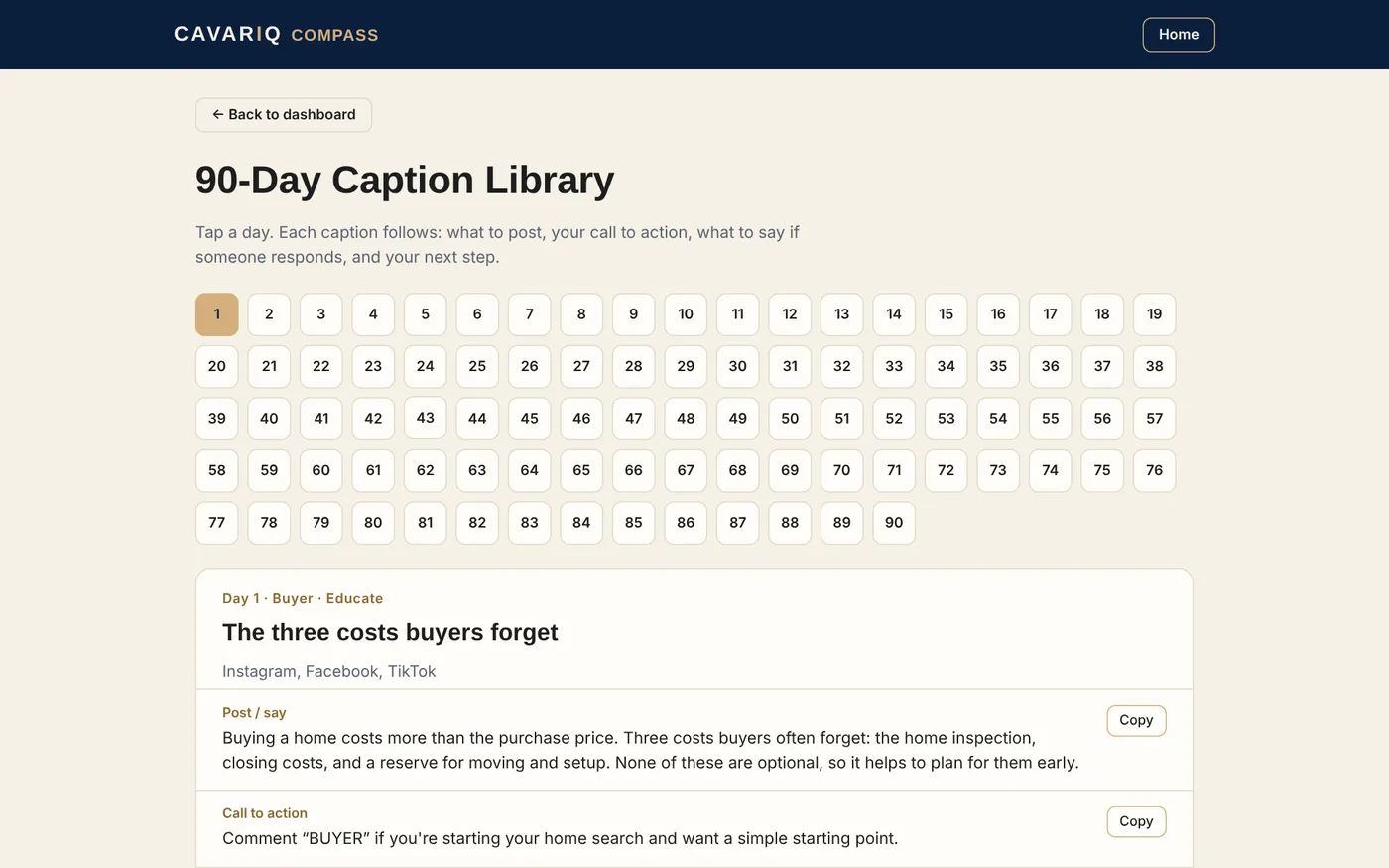1389x868 pixels.
Task: Select day 87 caption
Action: pyautogui.click(x=738, y=523)
